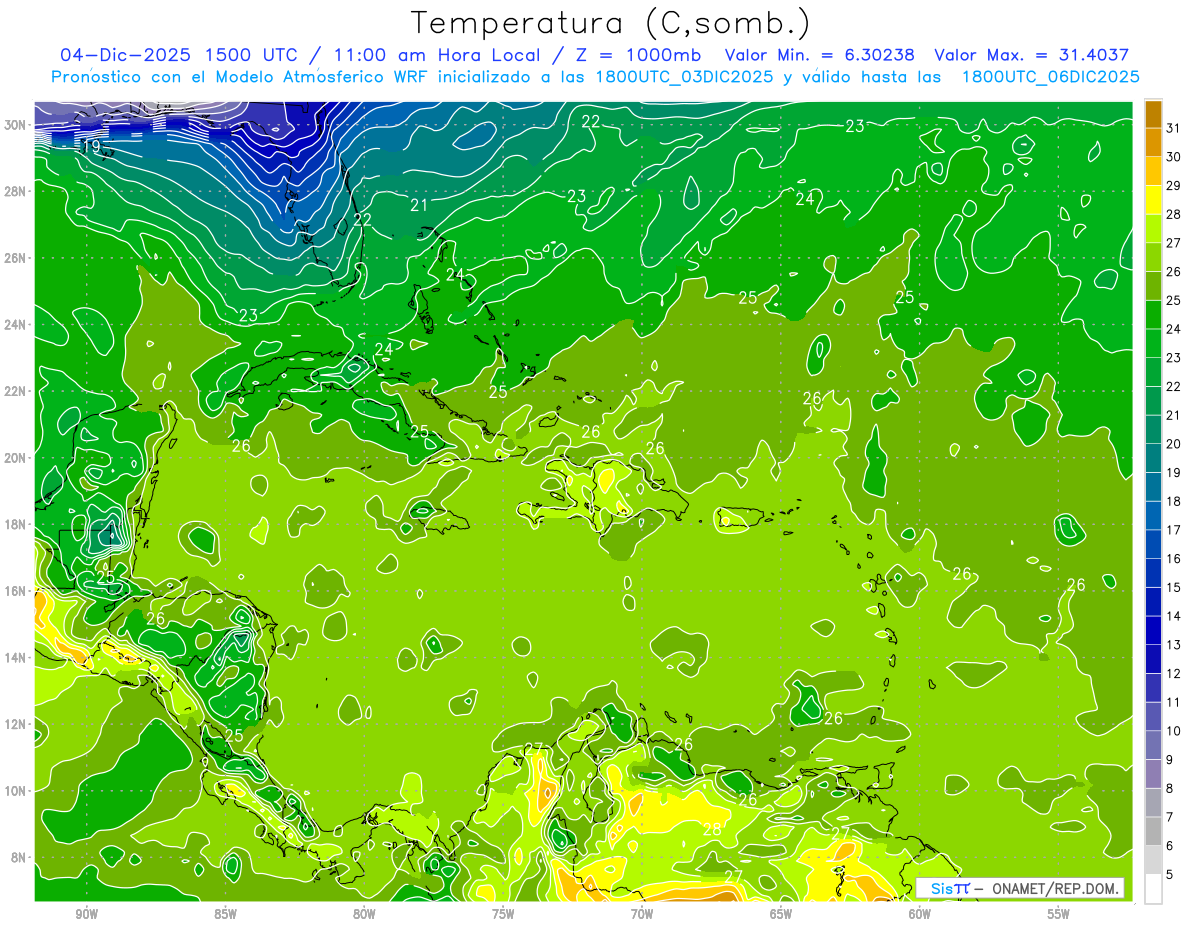Click the 'Valor Max. = 31.4037' text
Image resolution: width=1200 pixels, height=927 pixels.
(x=1032, y=55)
